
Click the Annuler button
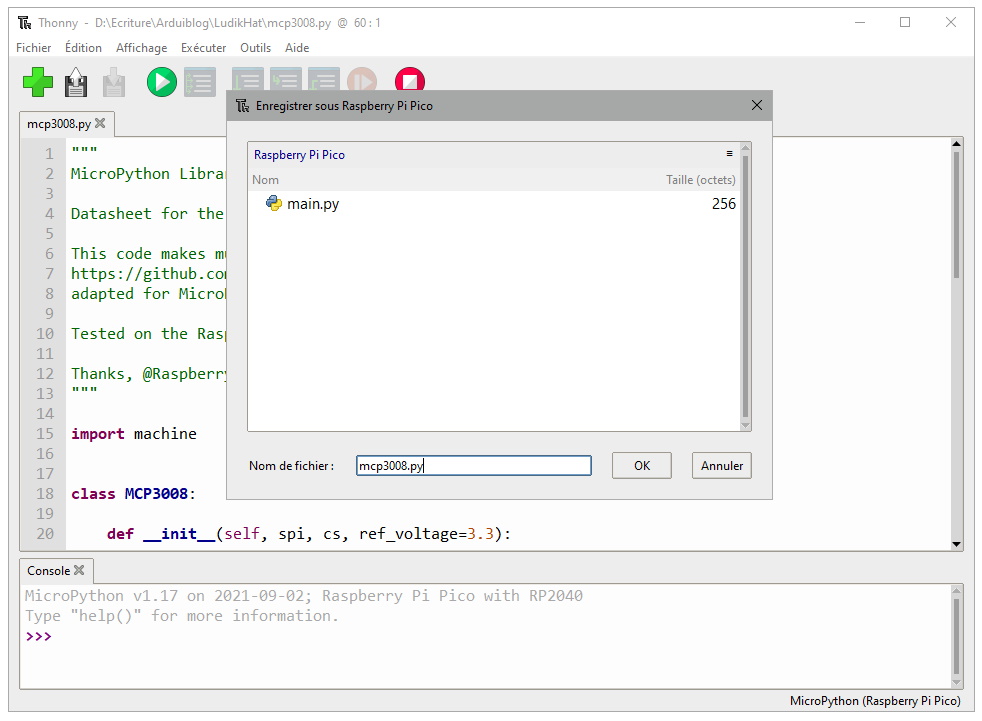point(721,466)
